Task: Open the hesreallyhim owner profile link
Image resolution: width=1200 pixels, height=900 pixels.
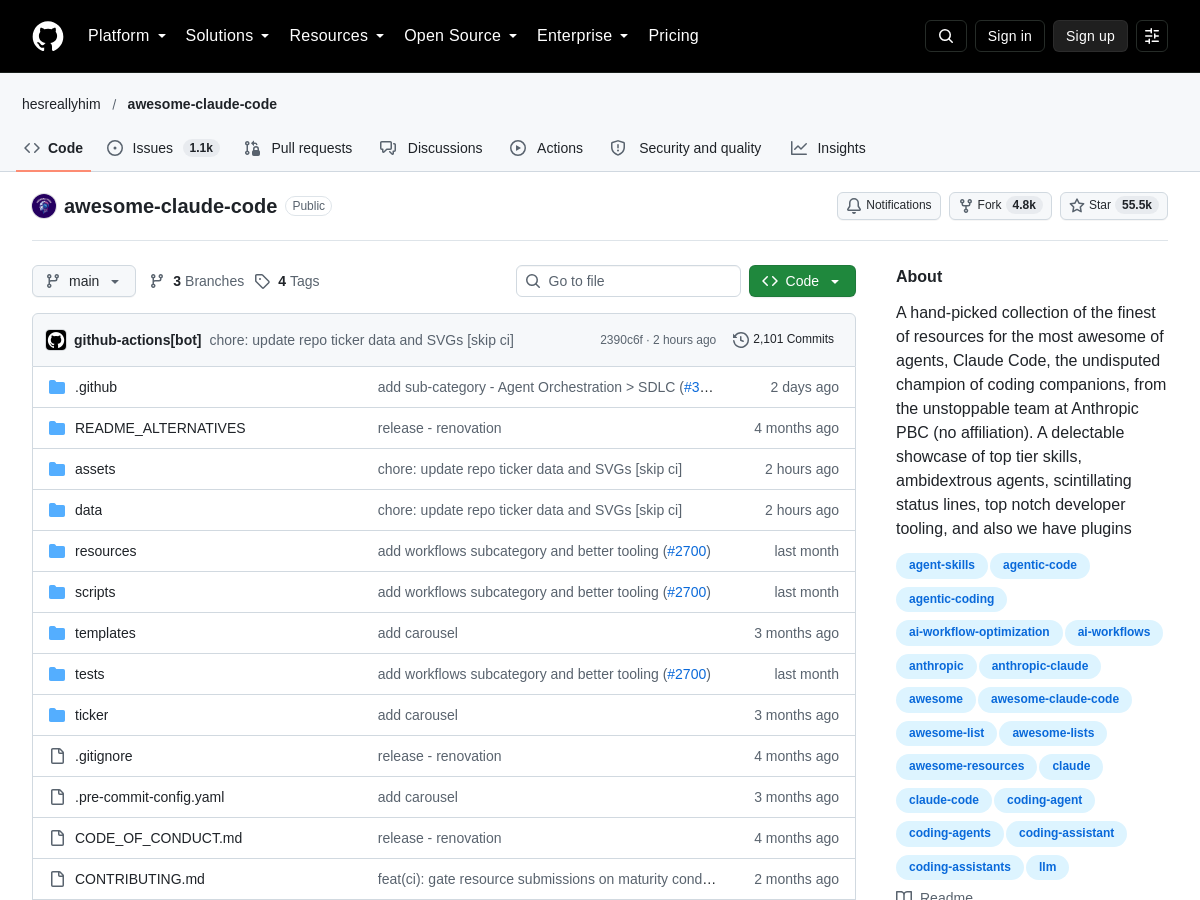Action: click(x=61, y=104)
